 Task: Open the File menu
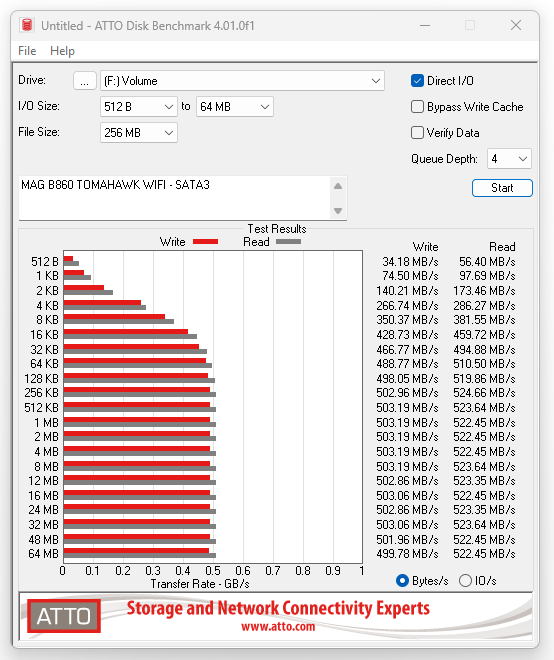click(27, 51)
